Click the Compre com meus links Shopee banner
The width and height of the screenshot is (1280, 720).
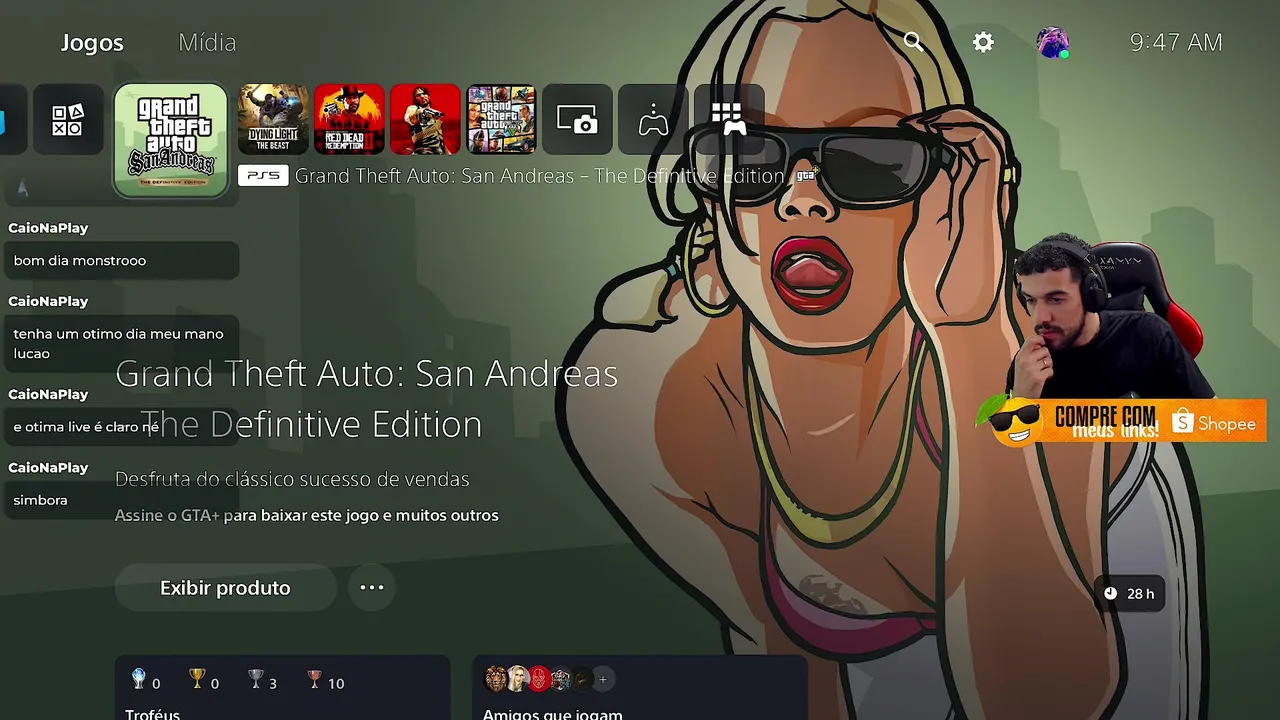coord(1122,421)
